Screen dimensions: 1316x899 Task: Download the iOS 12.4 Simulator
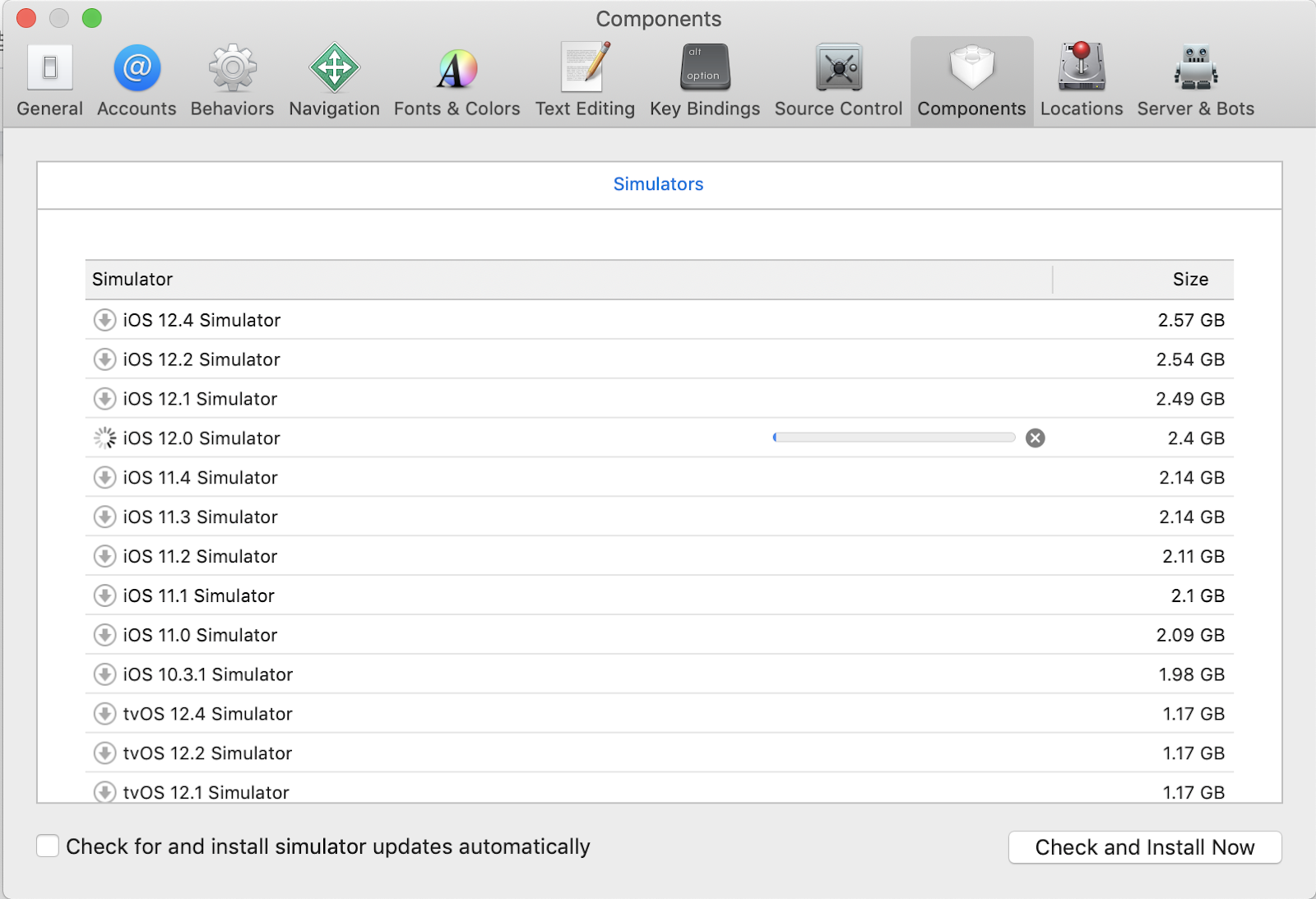(x=104, y=320)
